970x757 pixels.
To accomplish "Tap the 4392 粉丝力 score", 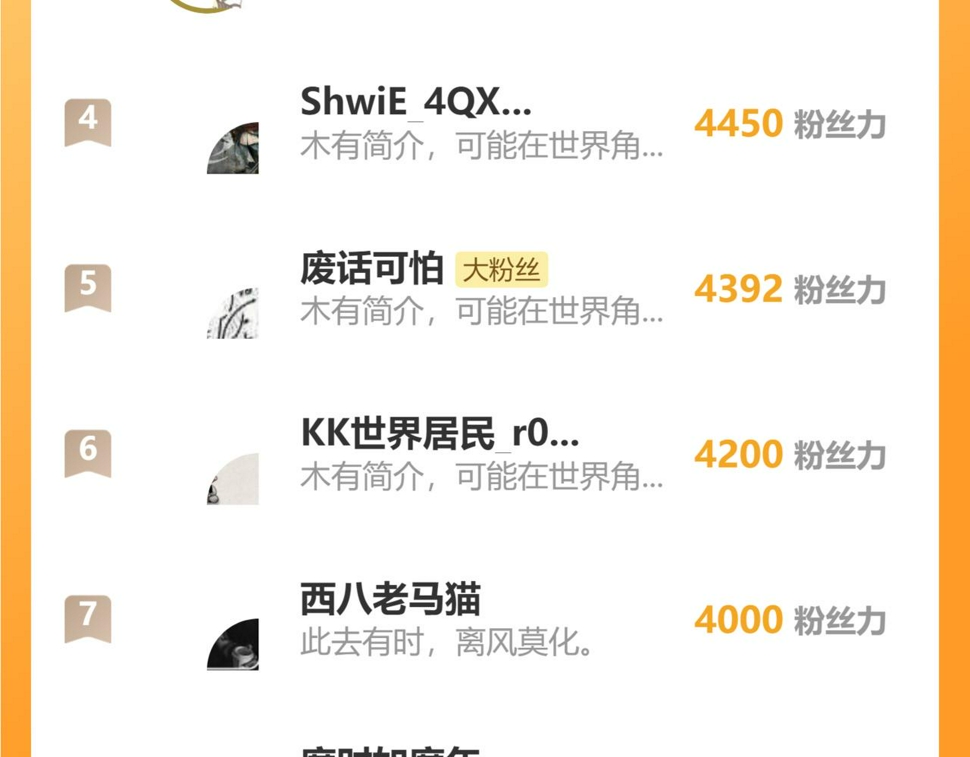I will coord(790,289).
